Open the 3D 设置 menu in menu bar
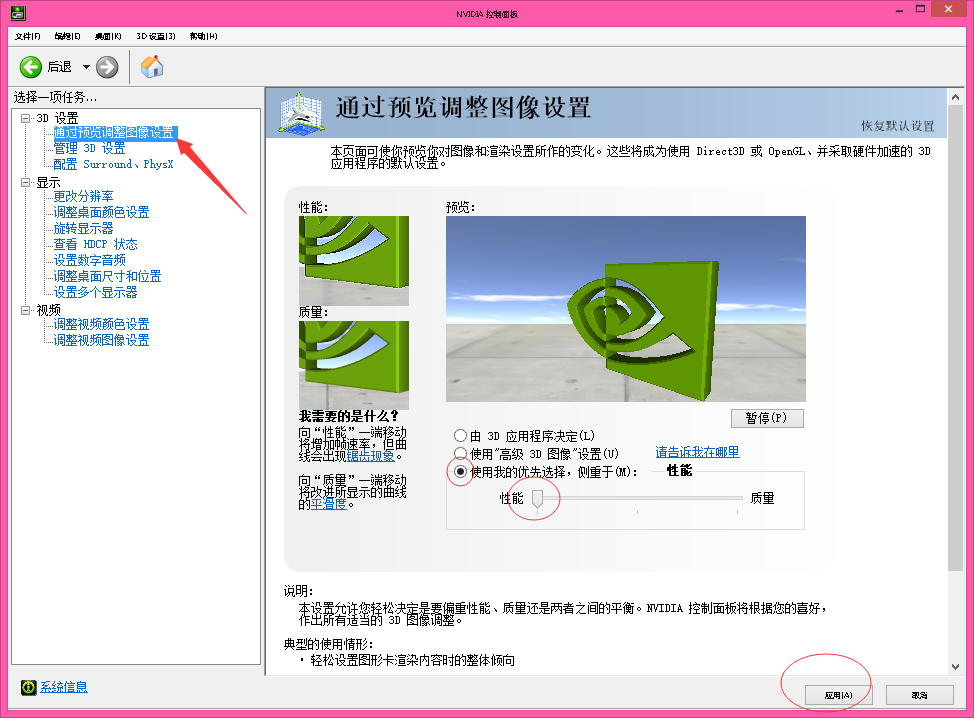This screenshot has width=974, height=718. (x=156, y=36)
